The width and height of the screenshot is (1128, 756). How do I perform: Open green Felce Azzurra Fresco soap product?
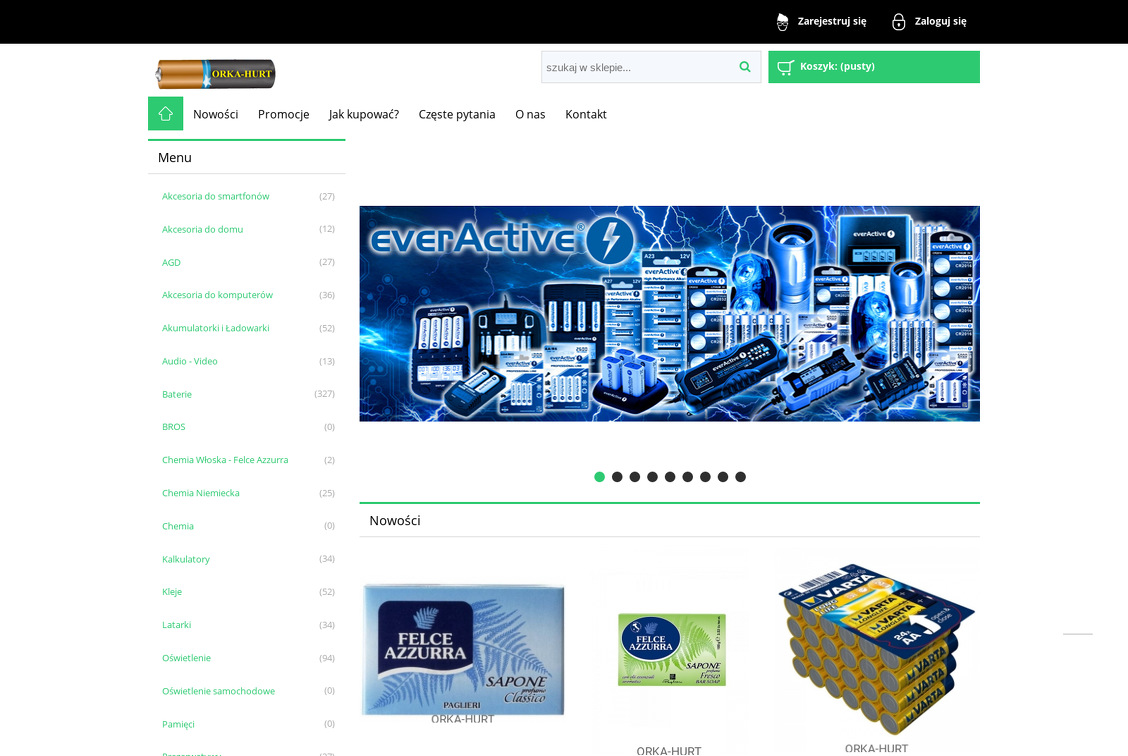(x=671, y=650)
